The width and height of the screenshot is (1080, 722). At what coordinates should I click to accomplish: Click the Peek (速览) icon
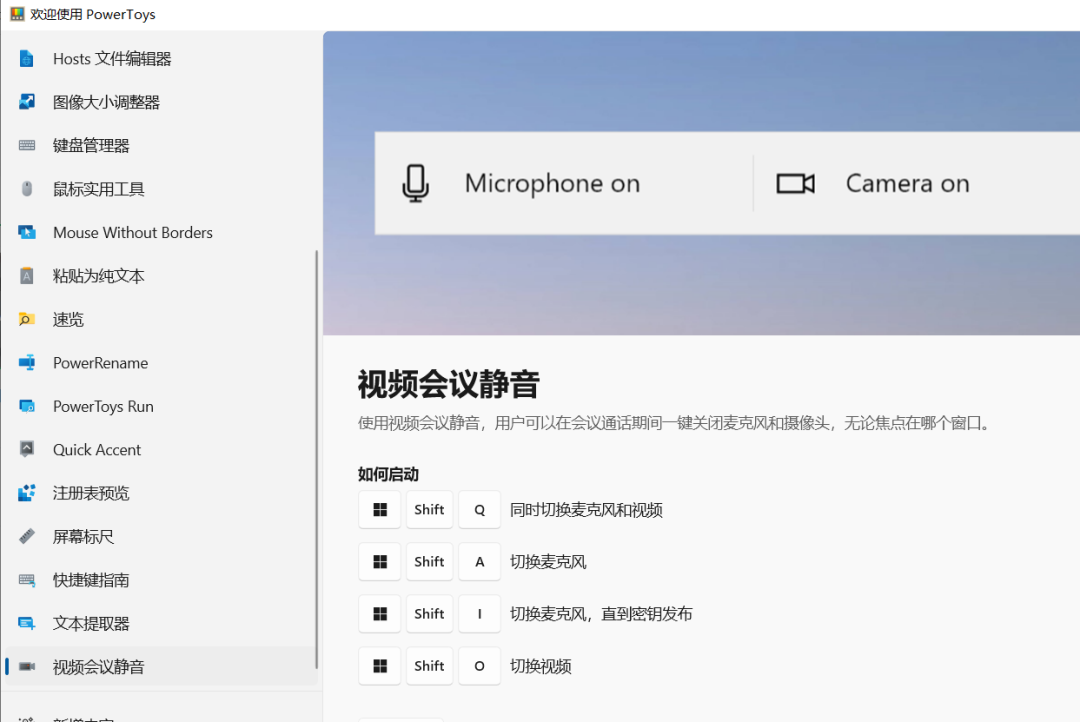point(26,319)
